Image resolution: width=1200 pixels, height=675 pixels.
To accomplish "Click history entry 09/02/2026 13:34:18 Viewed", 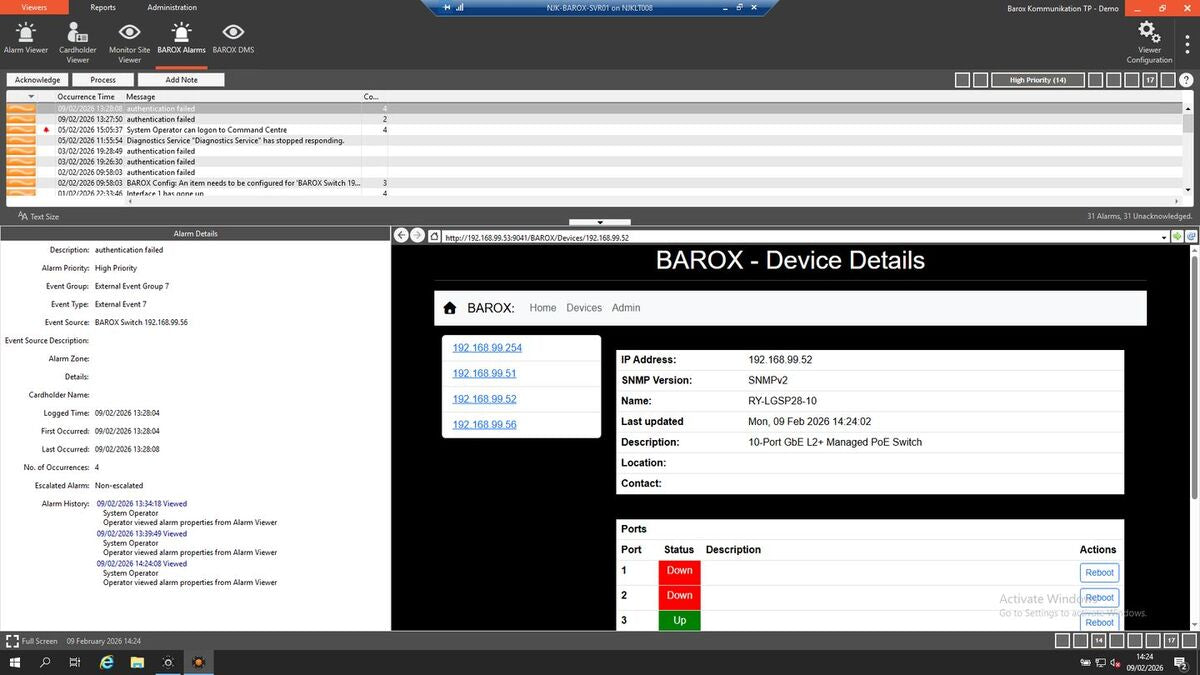I will pos(142,504).
